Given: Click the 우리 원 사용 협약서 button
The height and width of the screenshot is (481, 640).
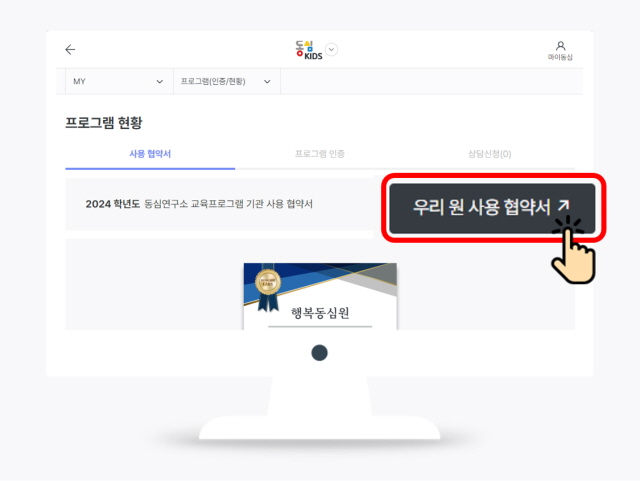Looking at the screenshot, I should [x=492, y=208].
